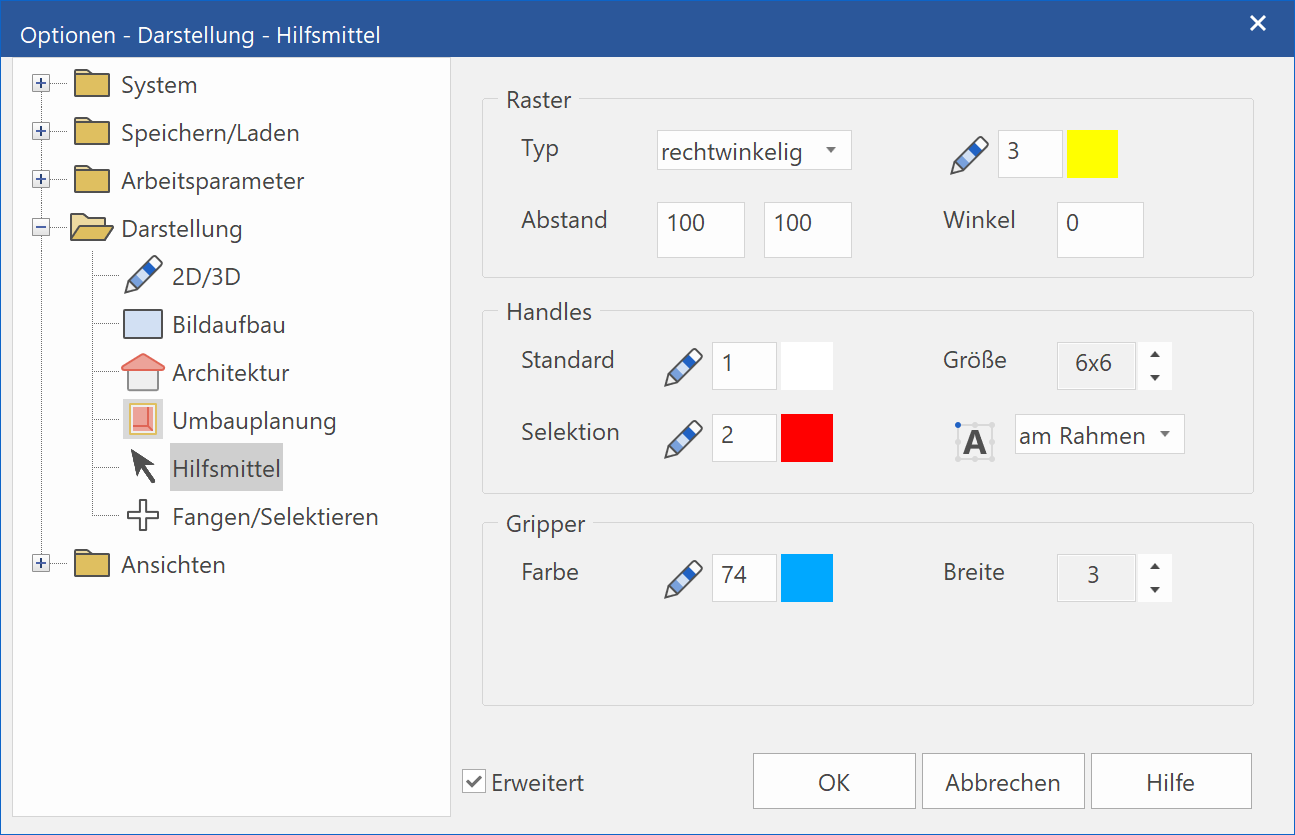
Task: Click the open Darstellung folder icon
Action: [92, 228]
